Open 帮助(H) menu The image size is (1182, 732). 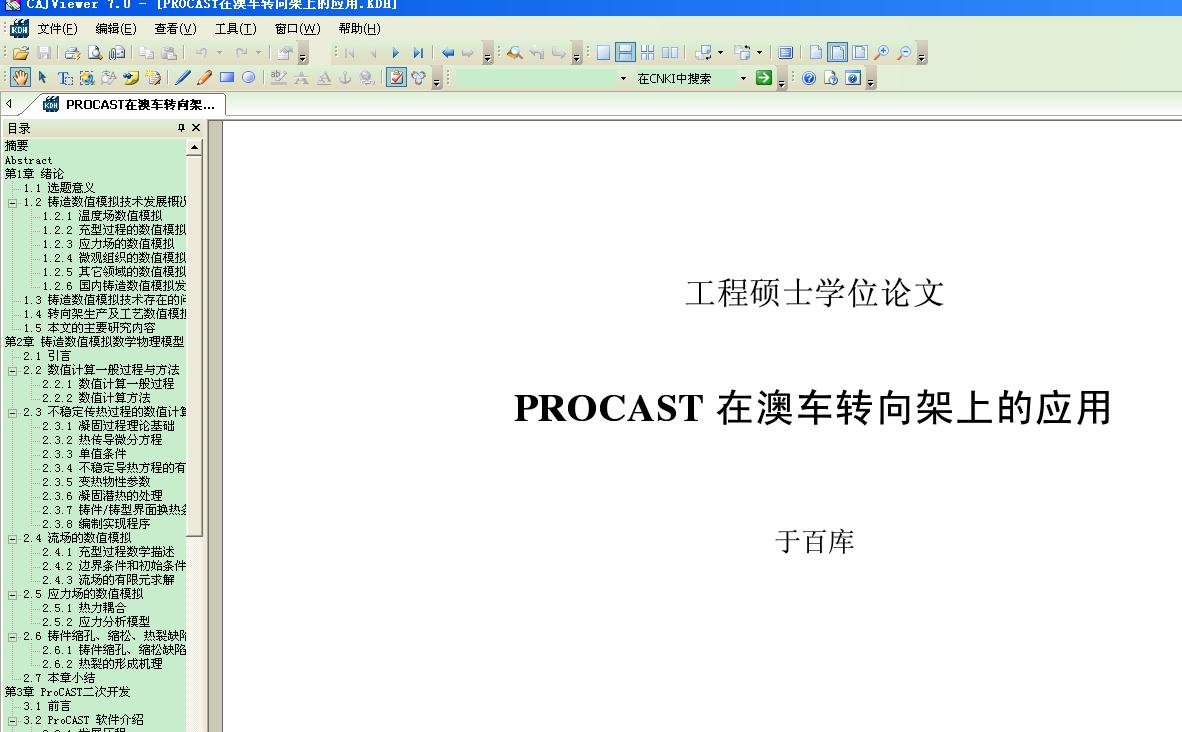click(360, 29)
